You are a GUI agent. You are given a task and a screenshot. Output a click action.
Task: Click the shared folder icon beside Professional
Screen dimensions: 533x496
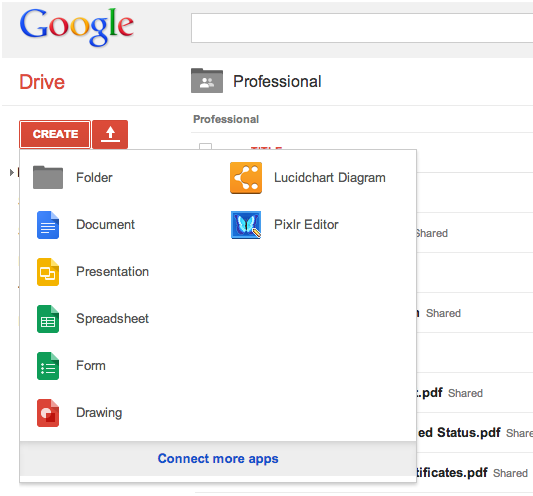pyautogui.click(x=207, y=81)
